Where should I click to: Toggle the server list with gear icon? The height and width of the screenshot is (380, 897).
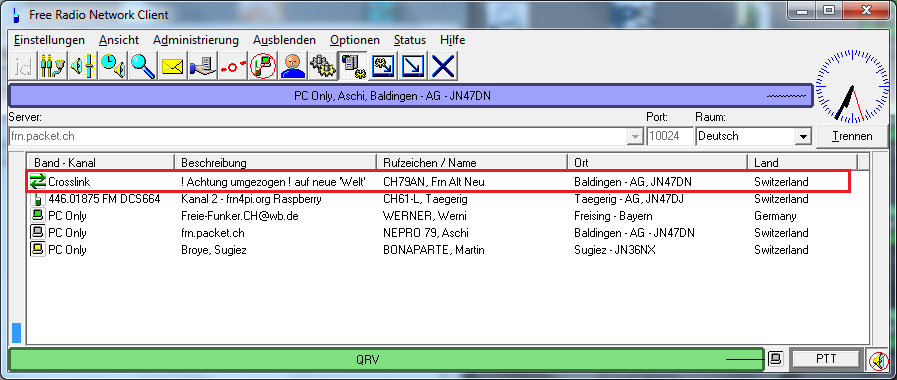[353, 66]
